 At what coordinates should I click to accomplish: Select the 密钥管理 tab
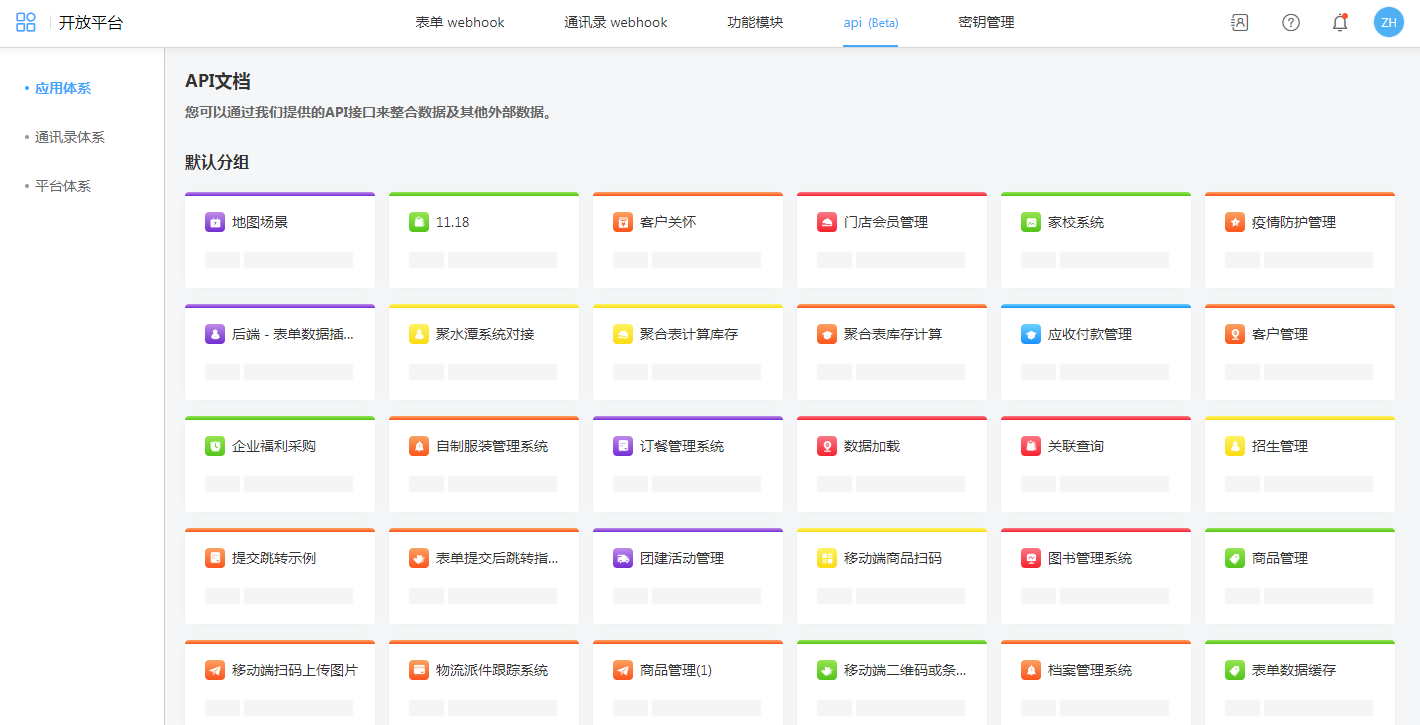tap(986, 22)
